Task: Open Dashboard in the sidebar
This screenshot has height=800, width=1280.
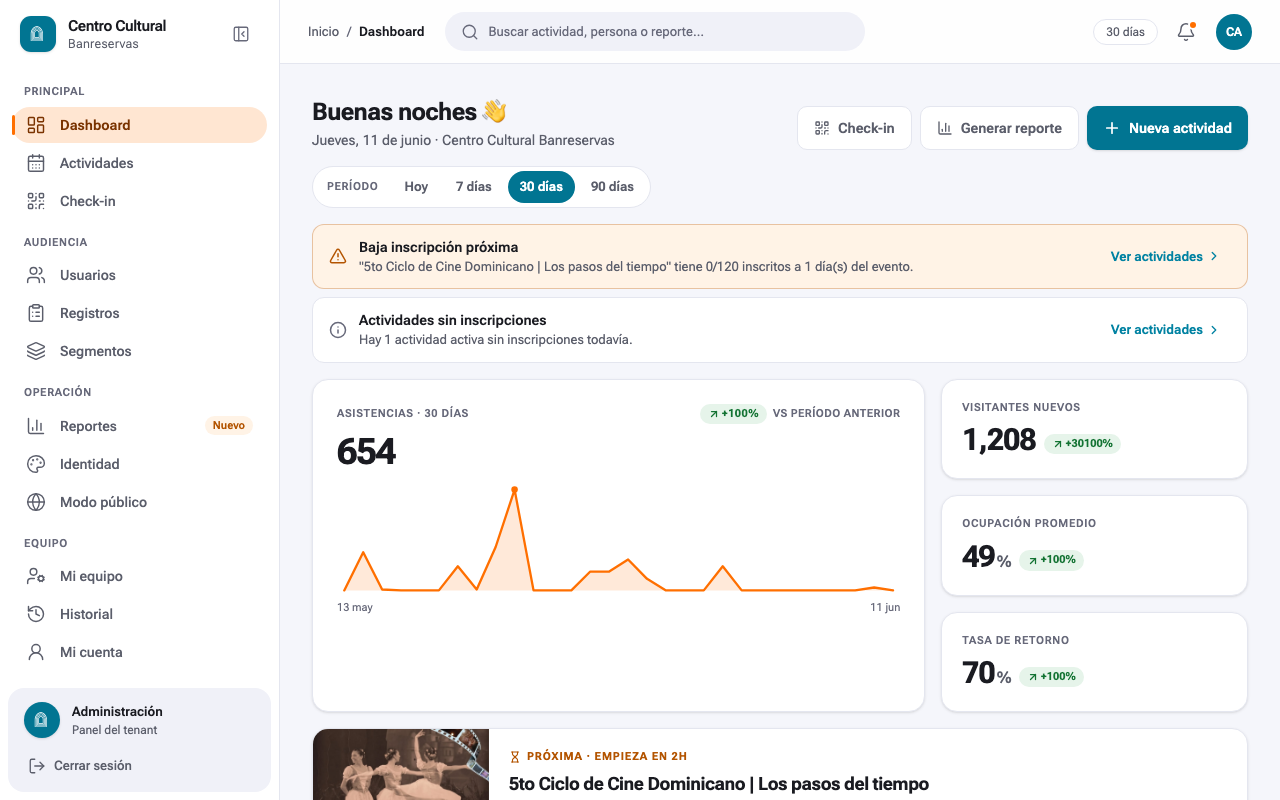Action: click(x=140, y=125)
